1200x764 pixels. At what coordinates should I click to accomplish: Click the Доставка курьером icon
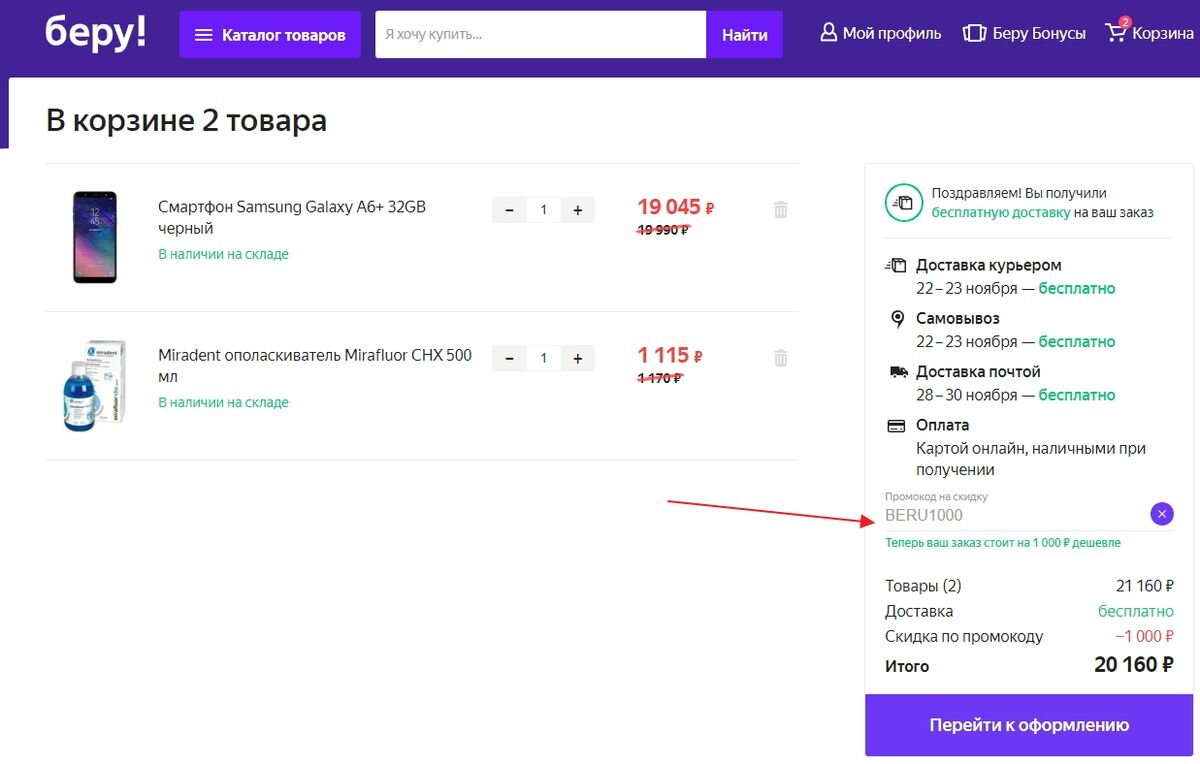[x=896, y=265]
